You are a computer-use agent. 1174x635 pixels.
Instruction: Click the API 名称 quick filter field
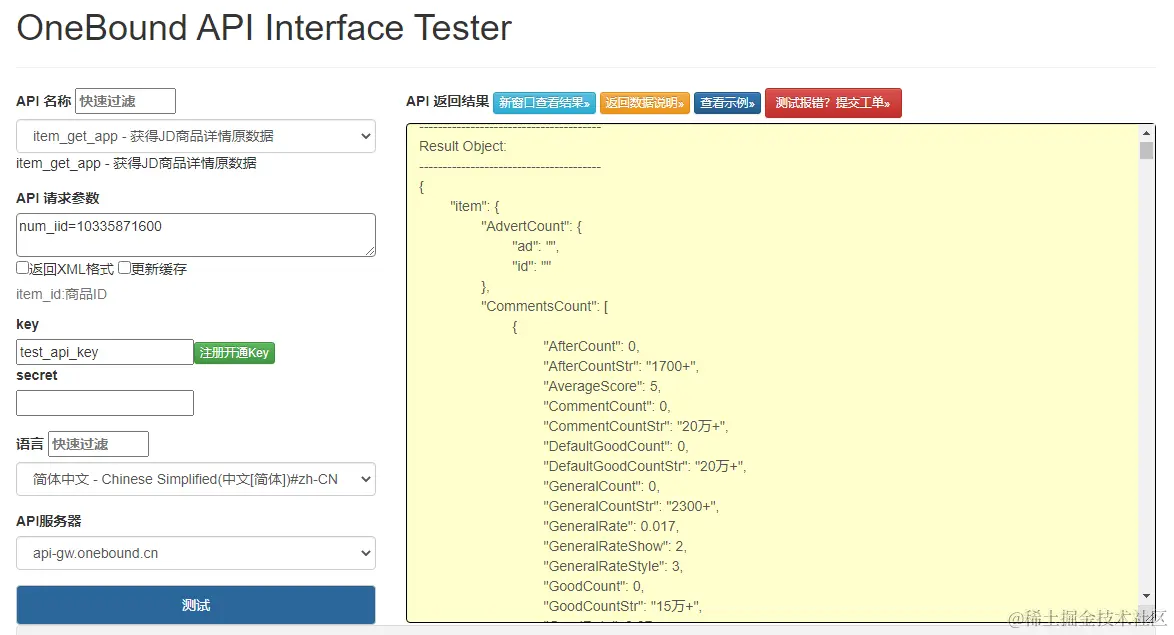coord(125,101)
